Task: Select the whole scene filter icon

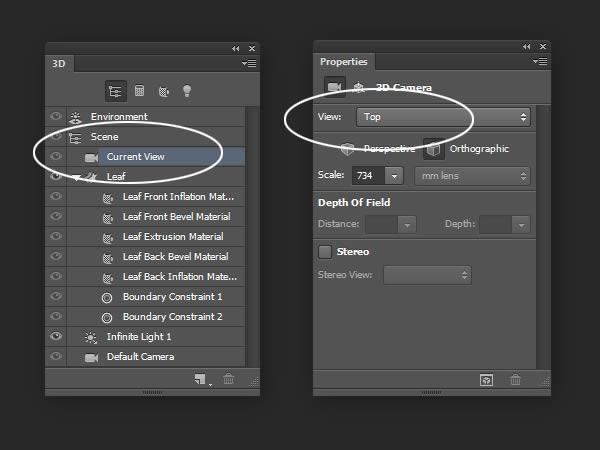Action: (116, 91)
